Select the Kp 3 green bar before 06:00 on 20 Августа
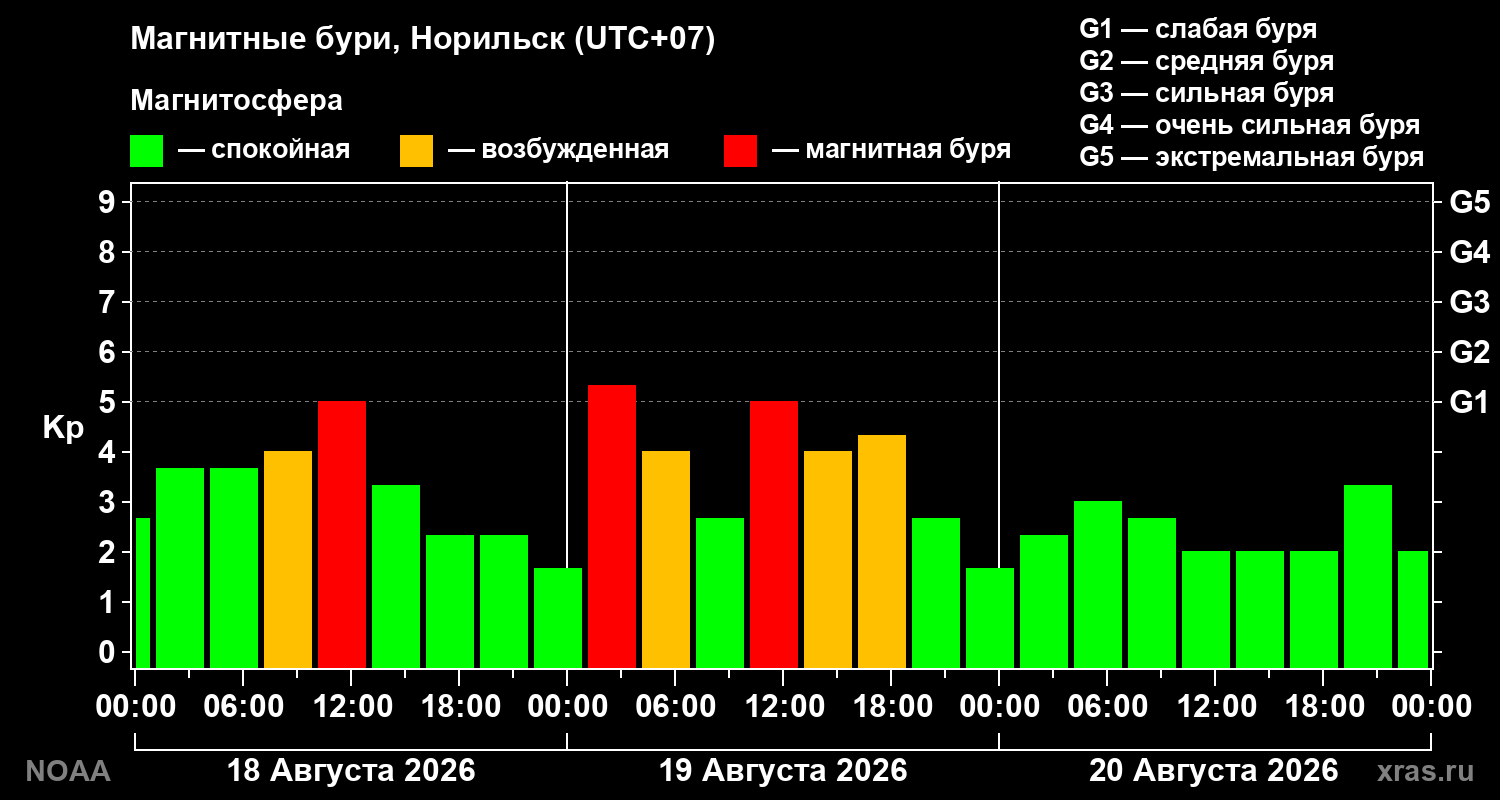The image size is (1500, 800). click(1098, 584)
